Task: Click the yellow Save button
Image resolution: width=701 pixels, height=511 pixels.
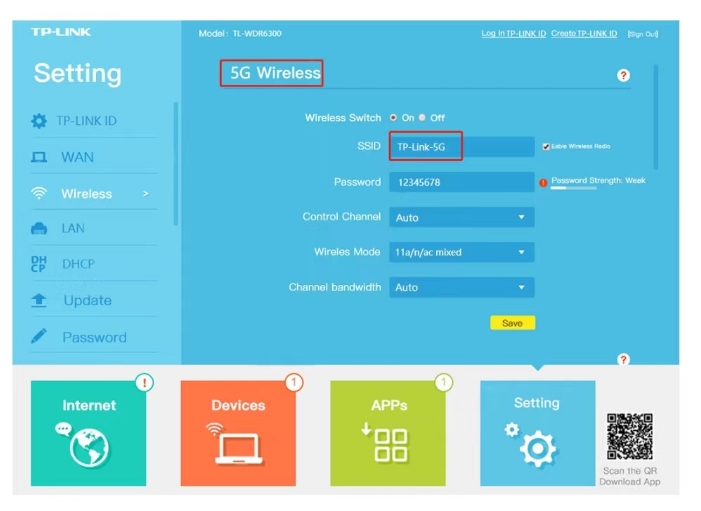Action: [512, 323]
